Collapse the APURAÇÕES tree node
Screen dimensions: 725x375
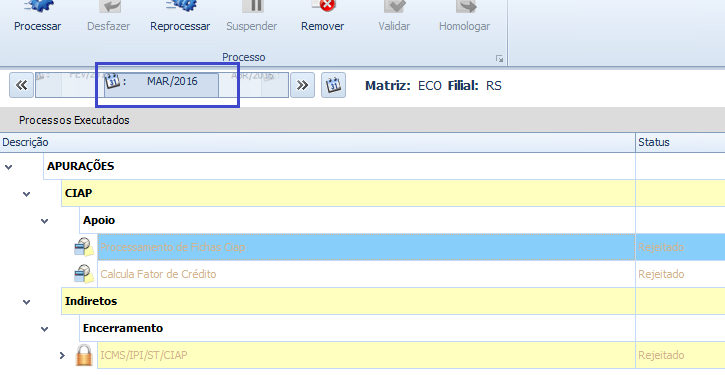coord(8,167)
